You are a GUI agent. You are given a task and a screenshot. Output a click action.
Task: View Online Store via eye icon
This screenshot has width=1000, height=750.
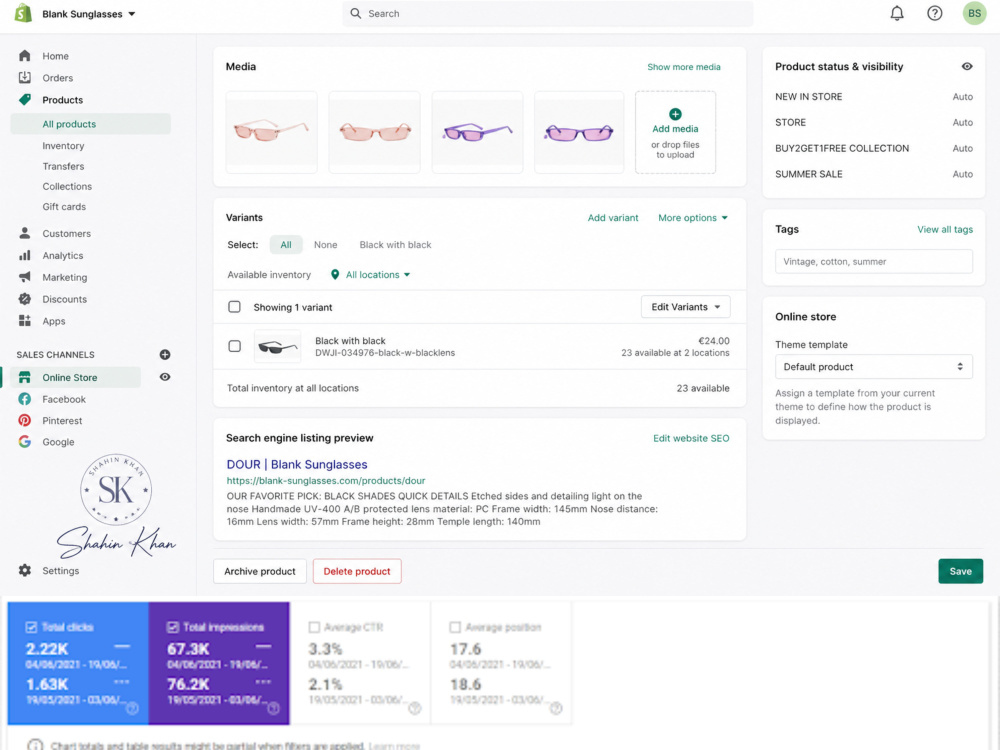point(165,377)
